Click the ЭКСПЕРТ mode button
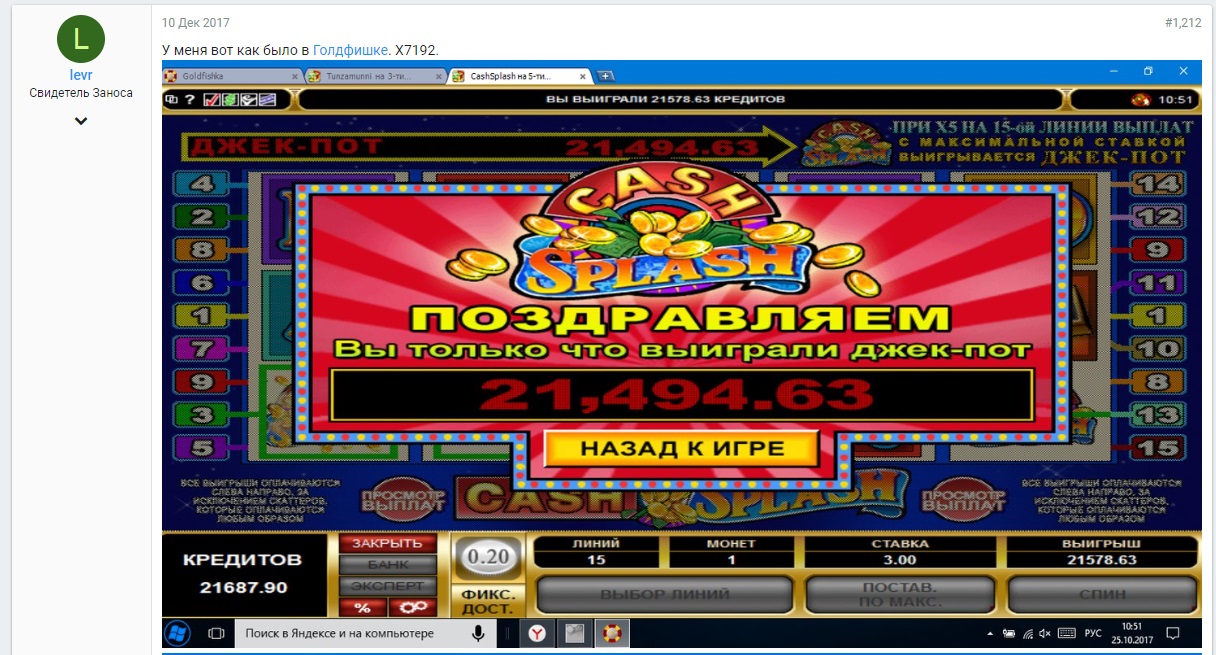Viewport: 1216px width, 655px height. coord(388,586)
